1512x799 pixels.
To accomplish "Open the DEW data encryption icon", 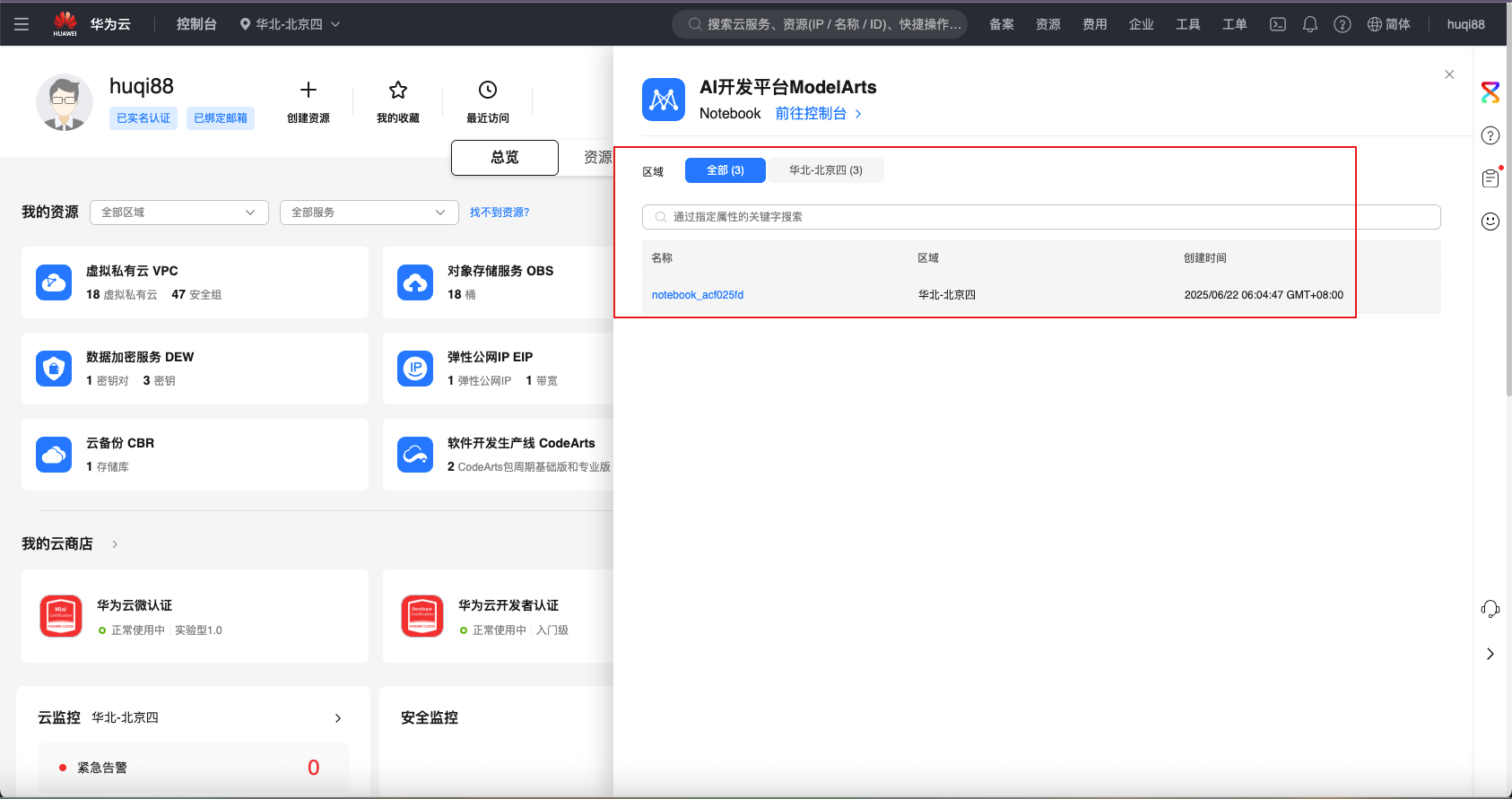I will pos(54,369).
